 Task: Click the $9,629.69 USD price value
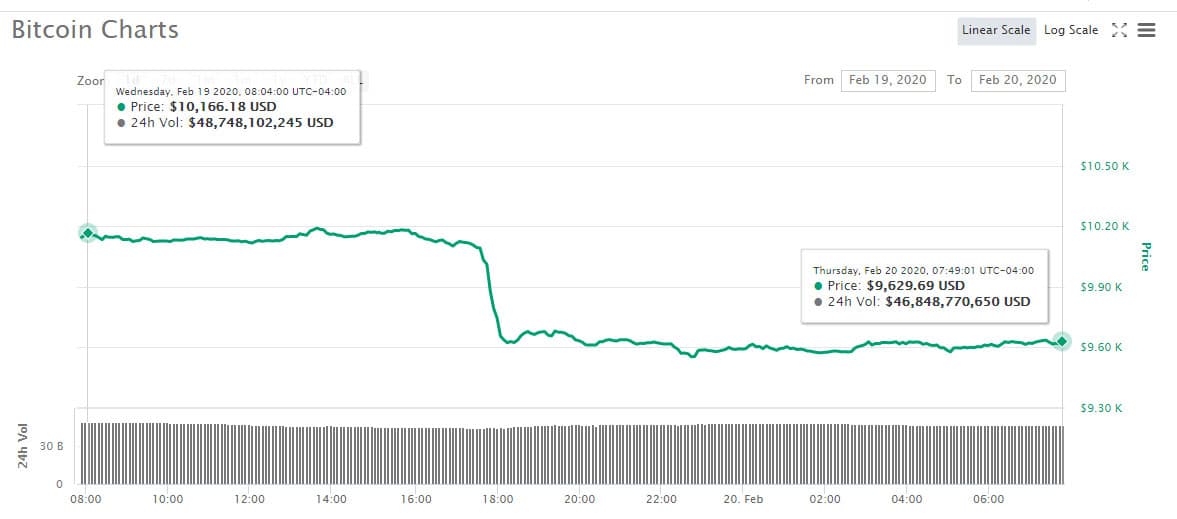(x=916, y=285)
